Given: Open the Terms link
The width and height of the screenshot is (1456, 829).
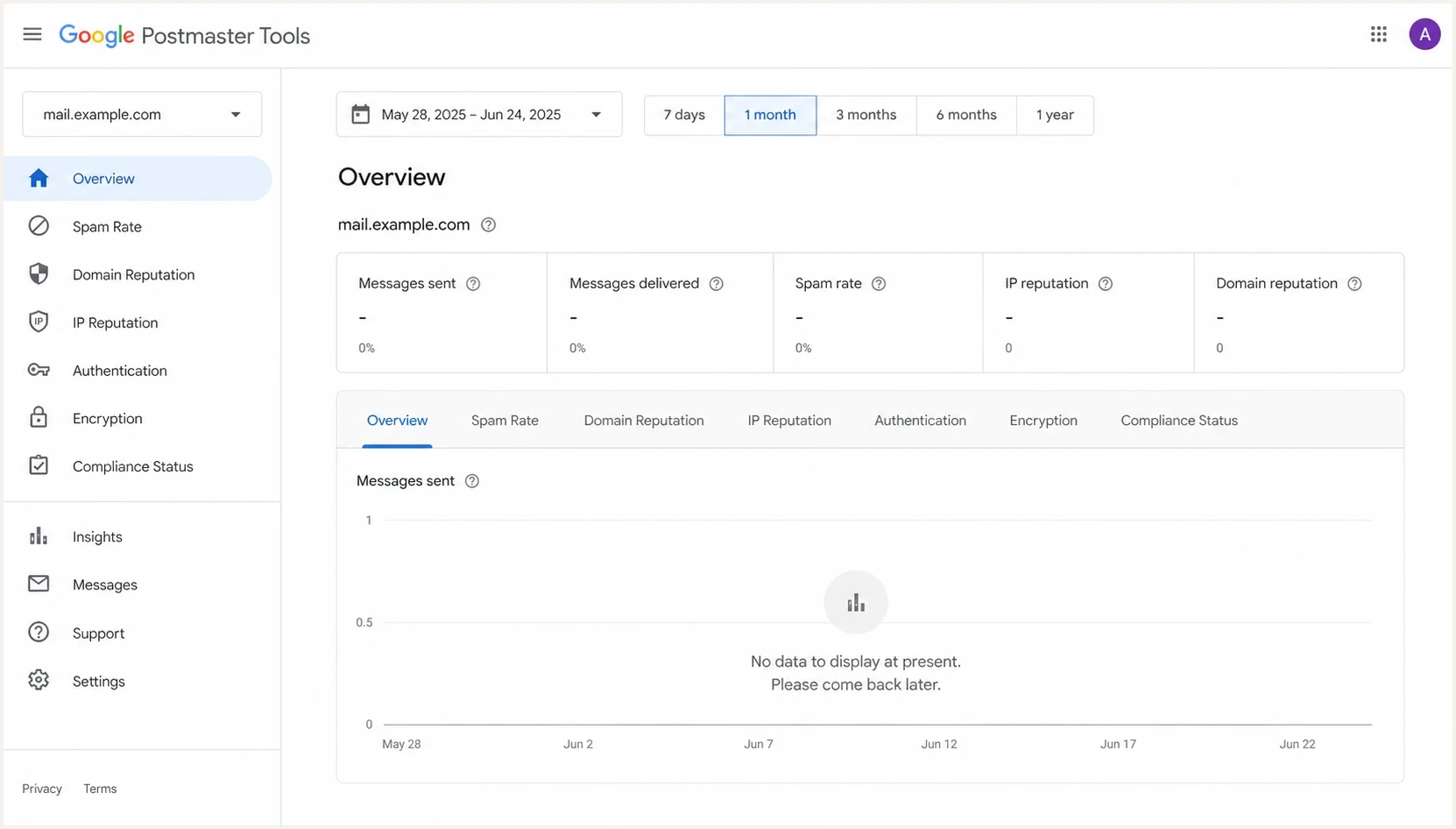Looking at the screenshot, I should click(100, 789).
